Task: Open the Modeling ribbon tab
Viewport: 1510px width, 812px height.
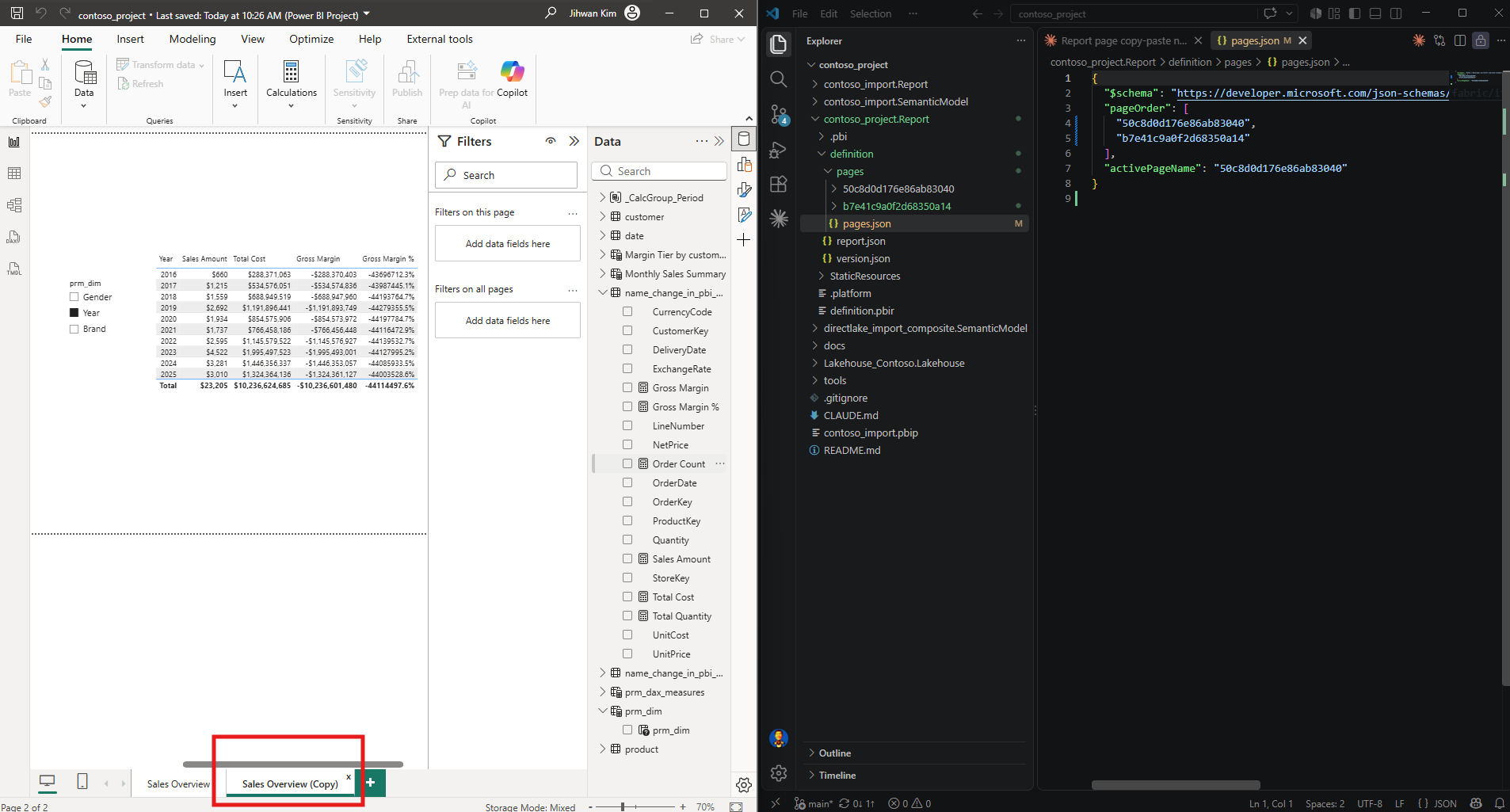Action: [193, 39]
